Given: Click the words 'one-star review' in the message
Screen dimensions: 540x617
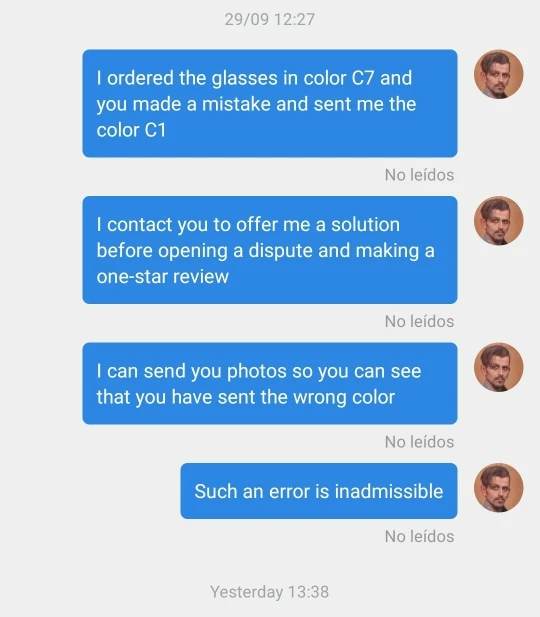Looking at the screenshot, I should 163,277.
